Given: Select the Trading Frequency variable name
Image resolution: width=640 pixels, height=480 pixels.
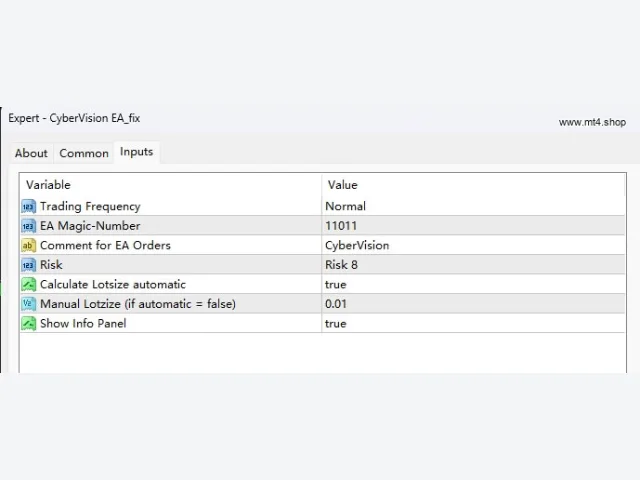Looking at the screenshot, I should pos(90,207).
